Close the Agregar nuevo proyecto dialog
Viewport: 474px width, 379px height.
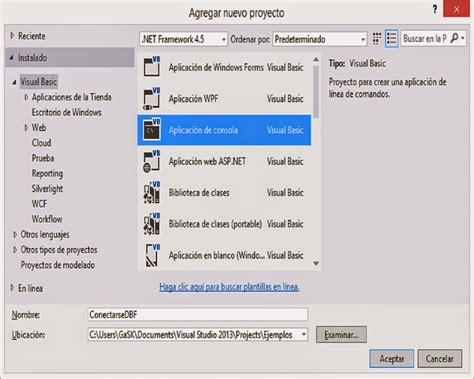[x=456, y=9]
